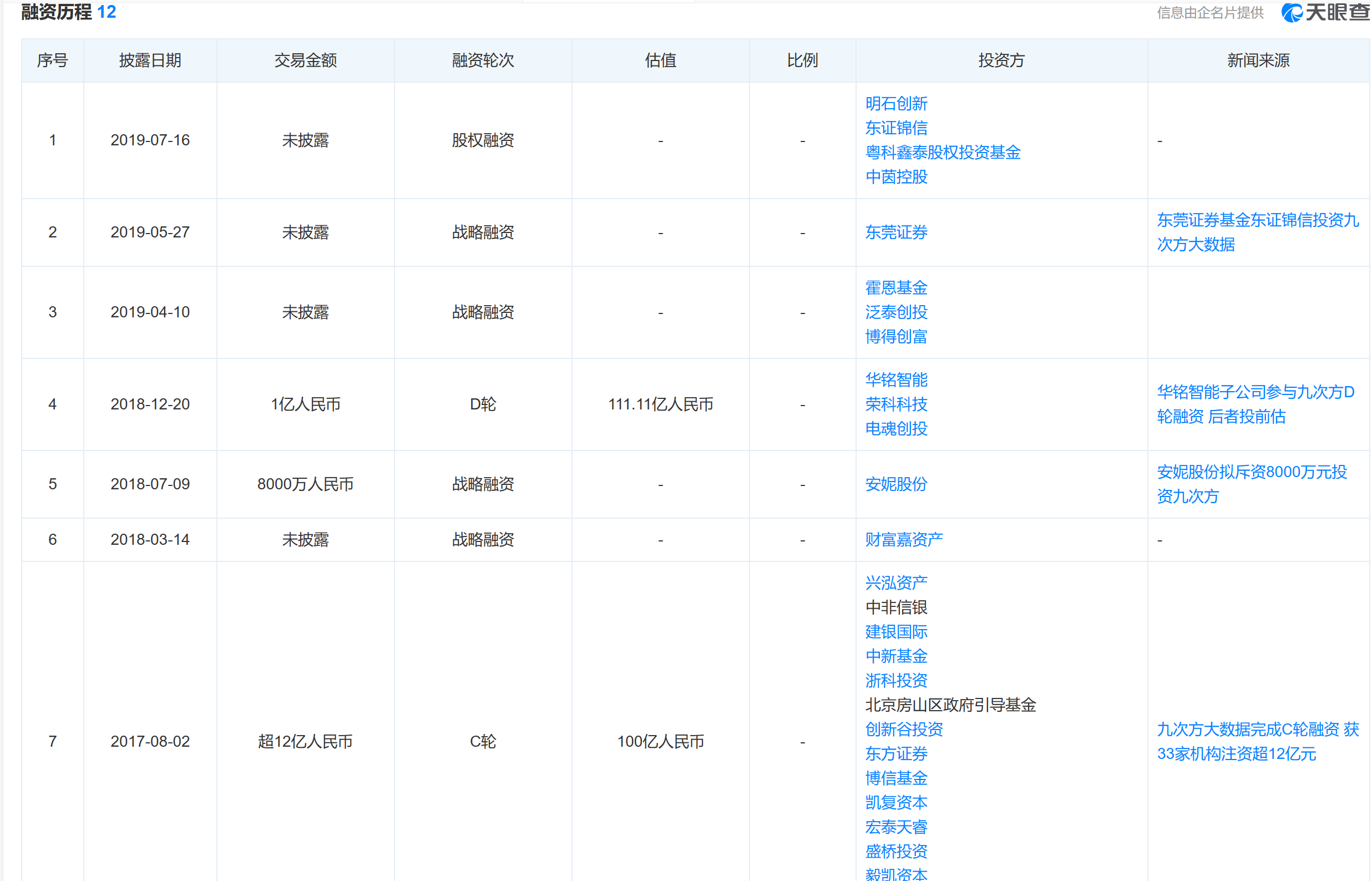
Task: Open investor link 中茵控股
Action: (x=896, y=178)
